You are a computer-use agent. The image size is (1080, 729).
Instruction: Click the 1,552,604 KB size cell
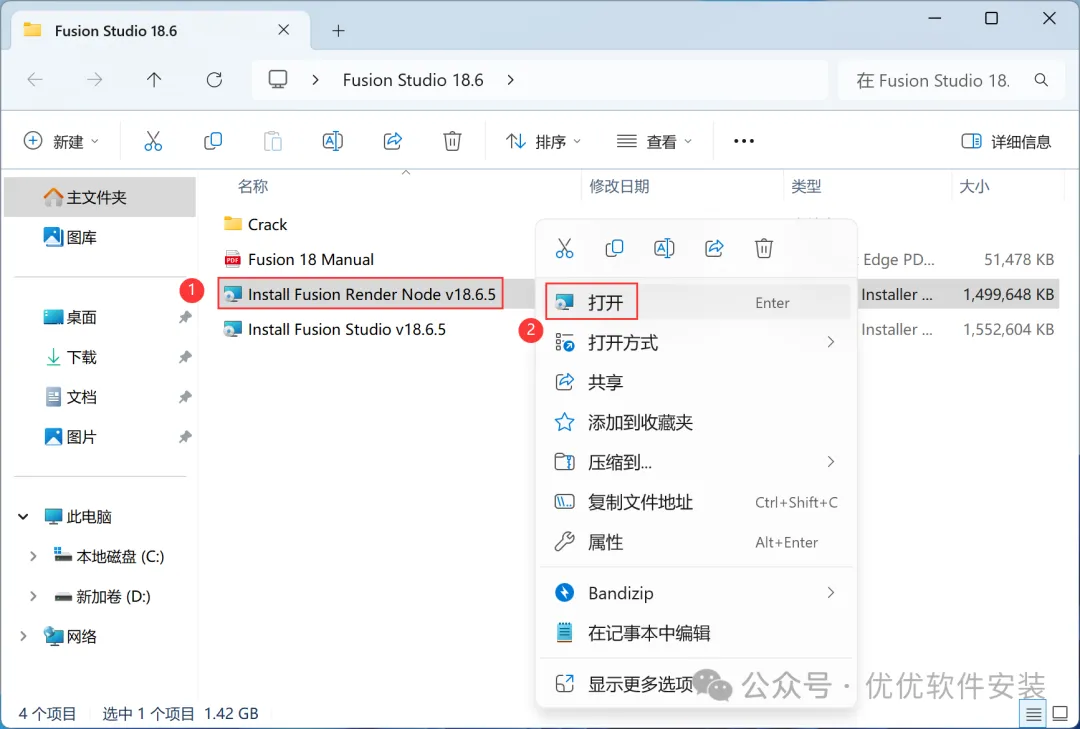pos(1008,329)
